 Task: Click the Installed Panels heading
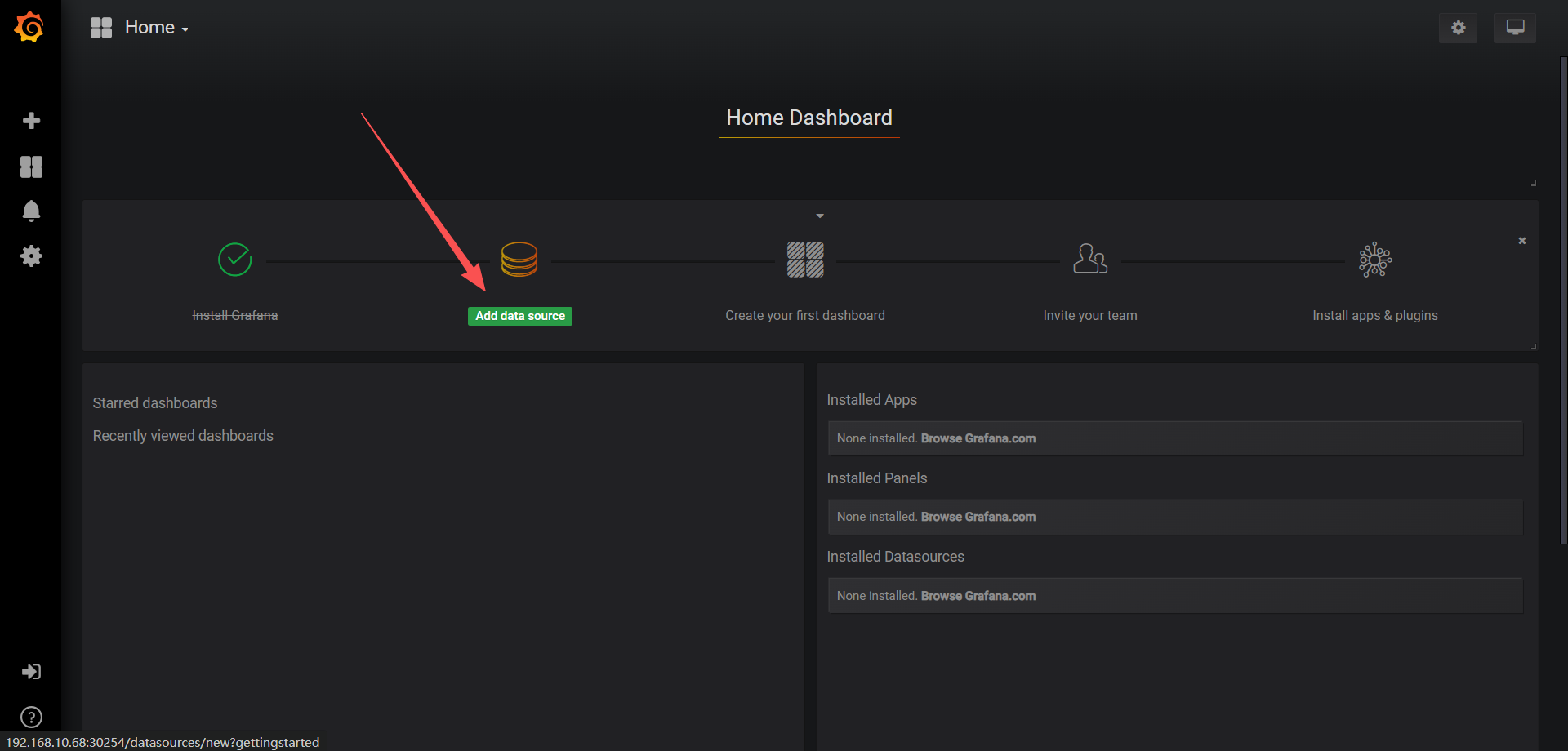876,478
